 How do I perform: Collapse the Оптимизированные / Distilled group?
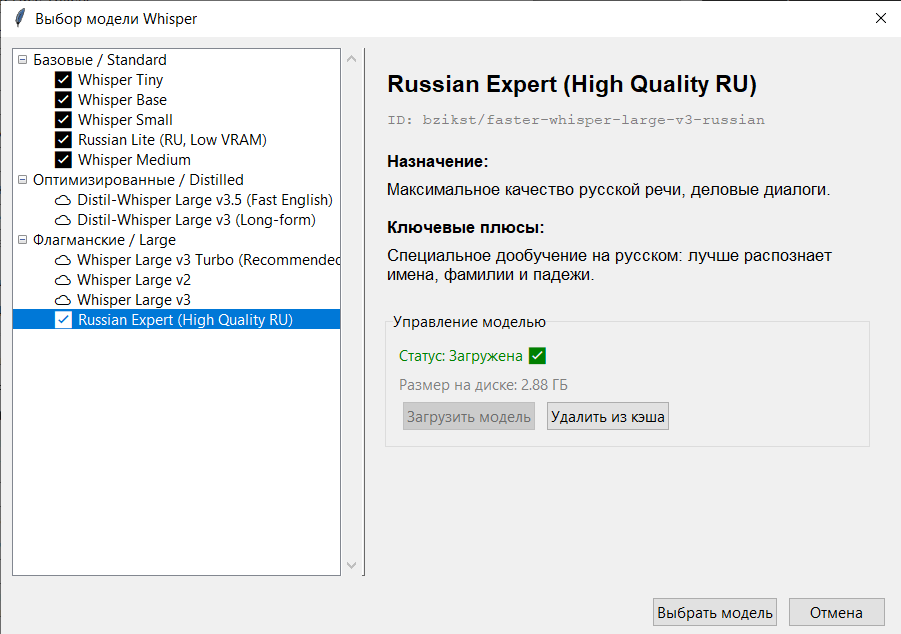(x=23, y=180)
